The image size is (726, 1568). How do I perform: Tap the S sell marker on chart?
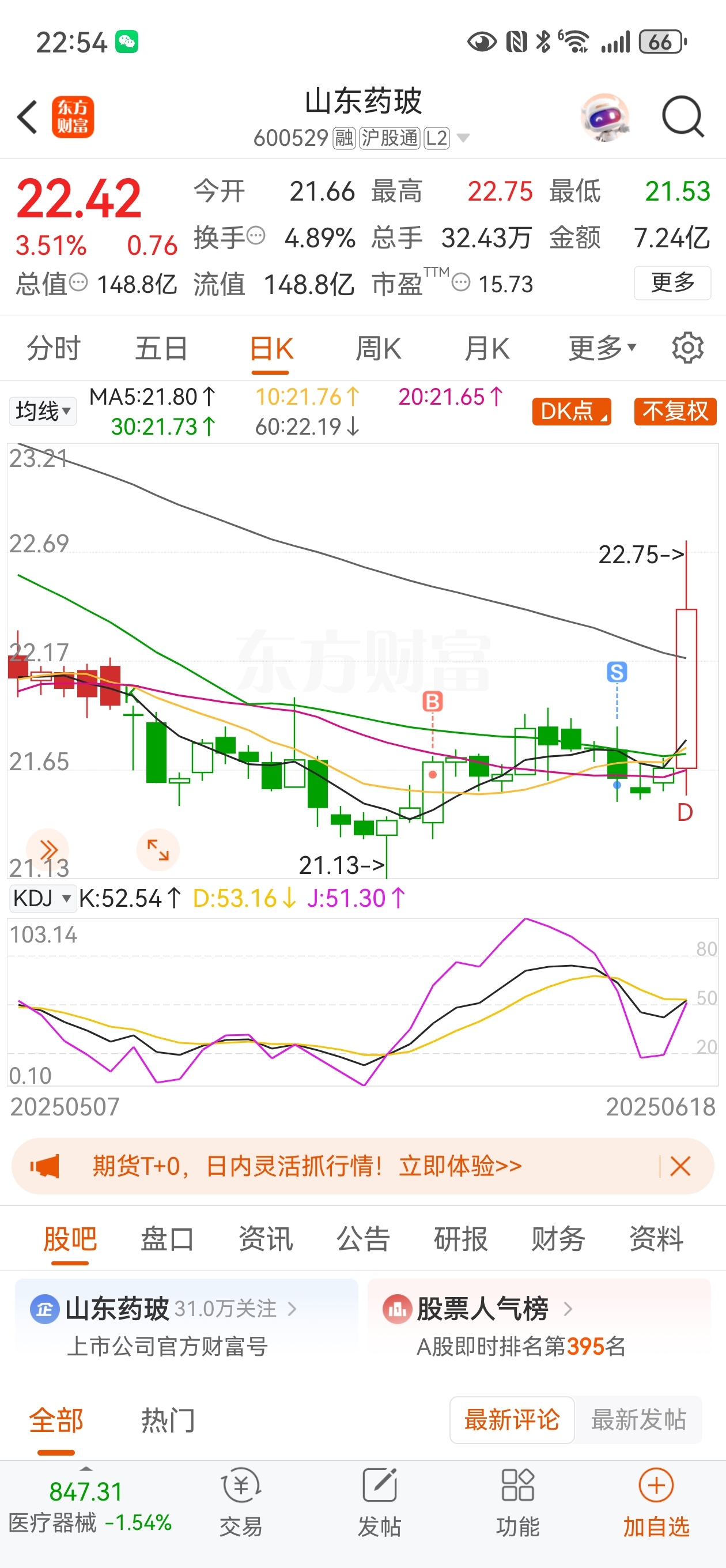click(617, 672)
